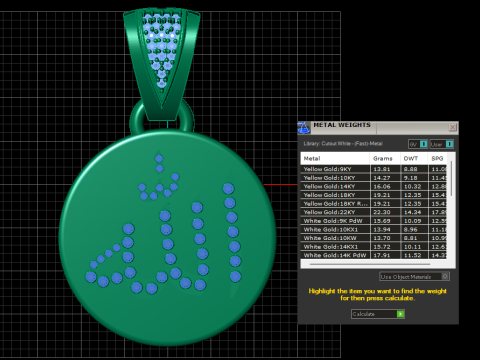Select the pendant bail with pavé stones
480x360 pixels.
pyautogui.click(x=162, y=63)
